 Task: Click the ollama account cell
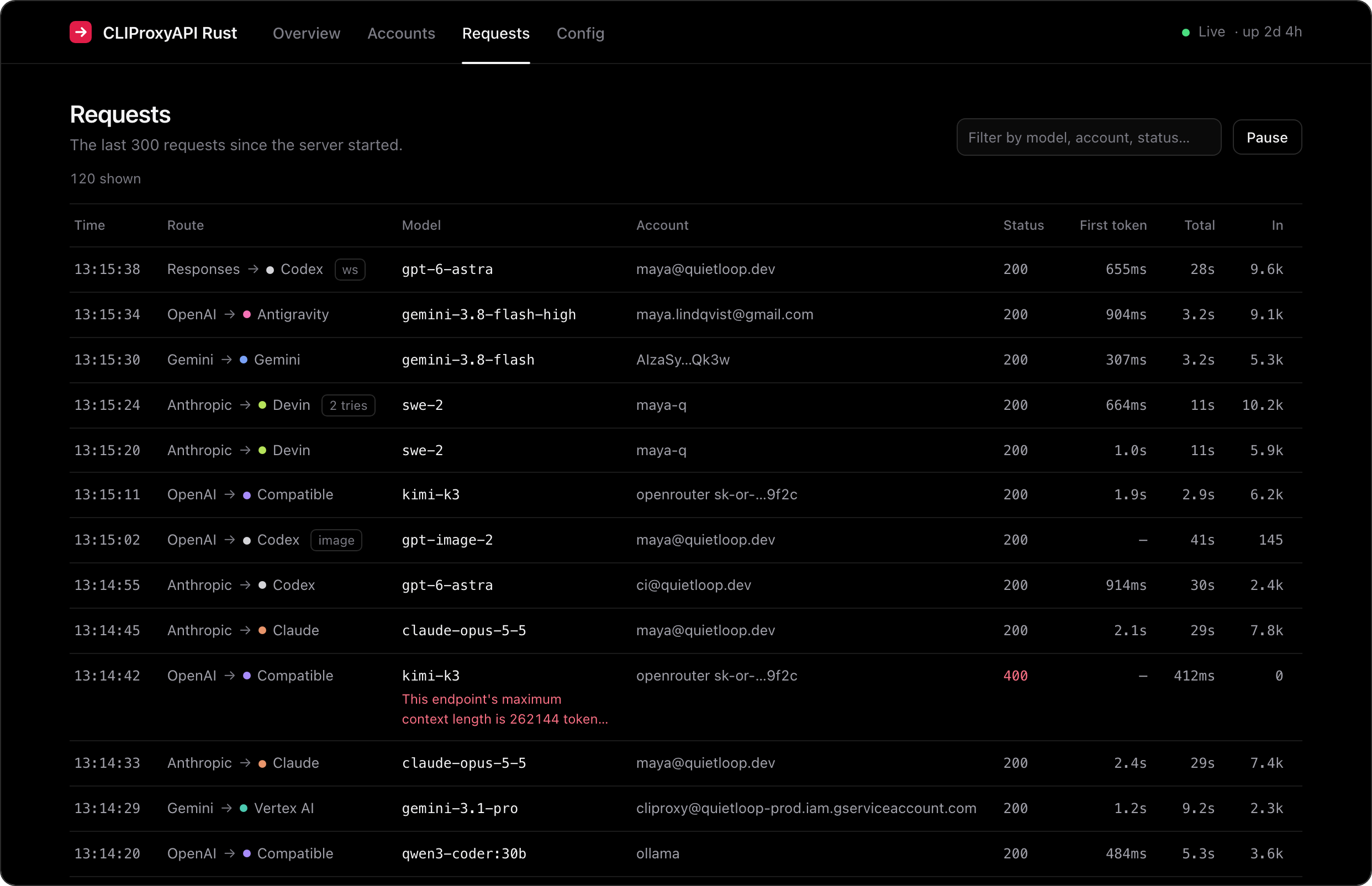tap(657, 854)
